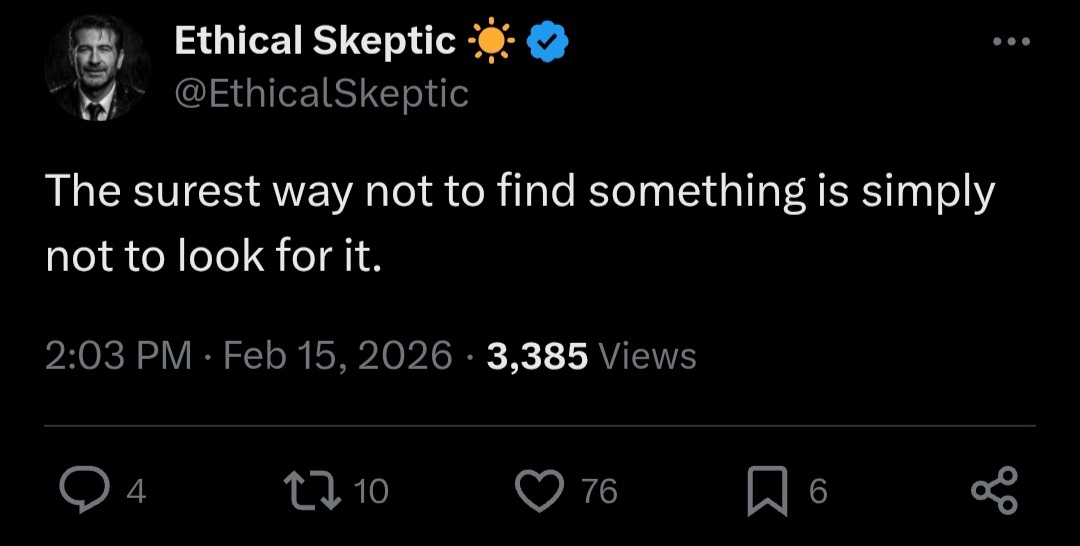Open the Ethical Skeptic profile photo
This screenshot has width=1080, height=546.
click(97, 70)
